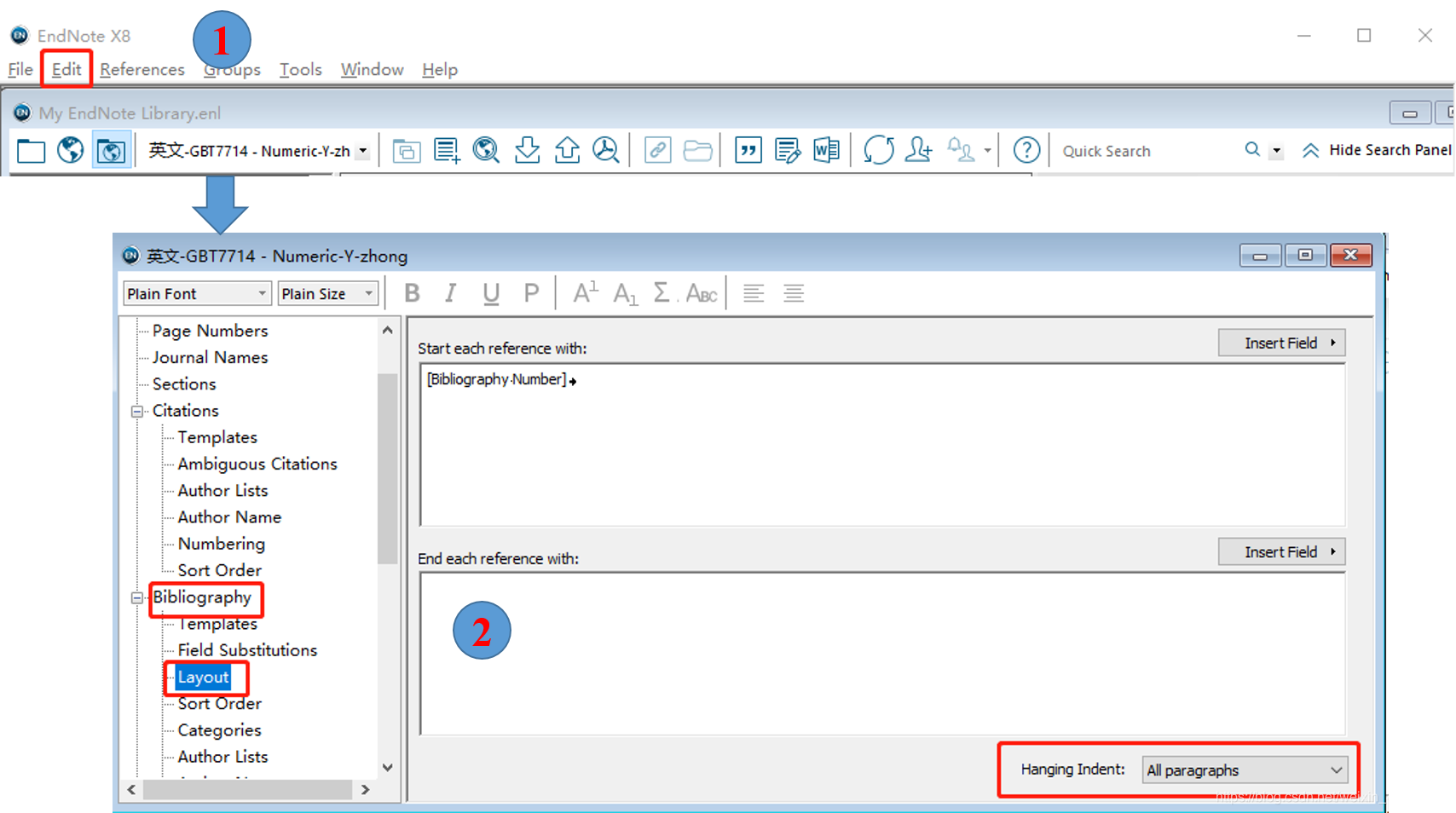Image resolution: width=1456 pixels, height=813 pixels.
Task: Click the New Reference icon
Action: tap(447, 151)
